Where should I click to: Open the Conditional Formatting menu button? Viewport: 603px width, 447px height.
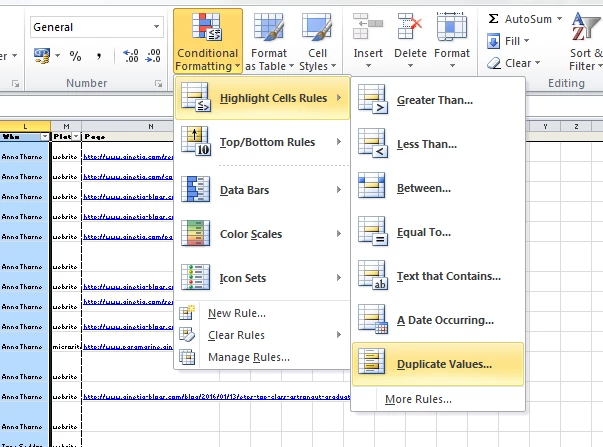pos(208,41)
